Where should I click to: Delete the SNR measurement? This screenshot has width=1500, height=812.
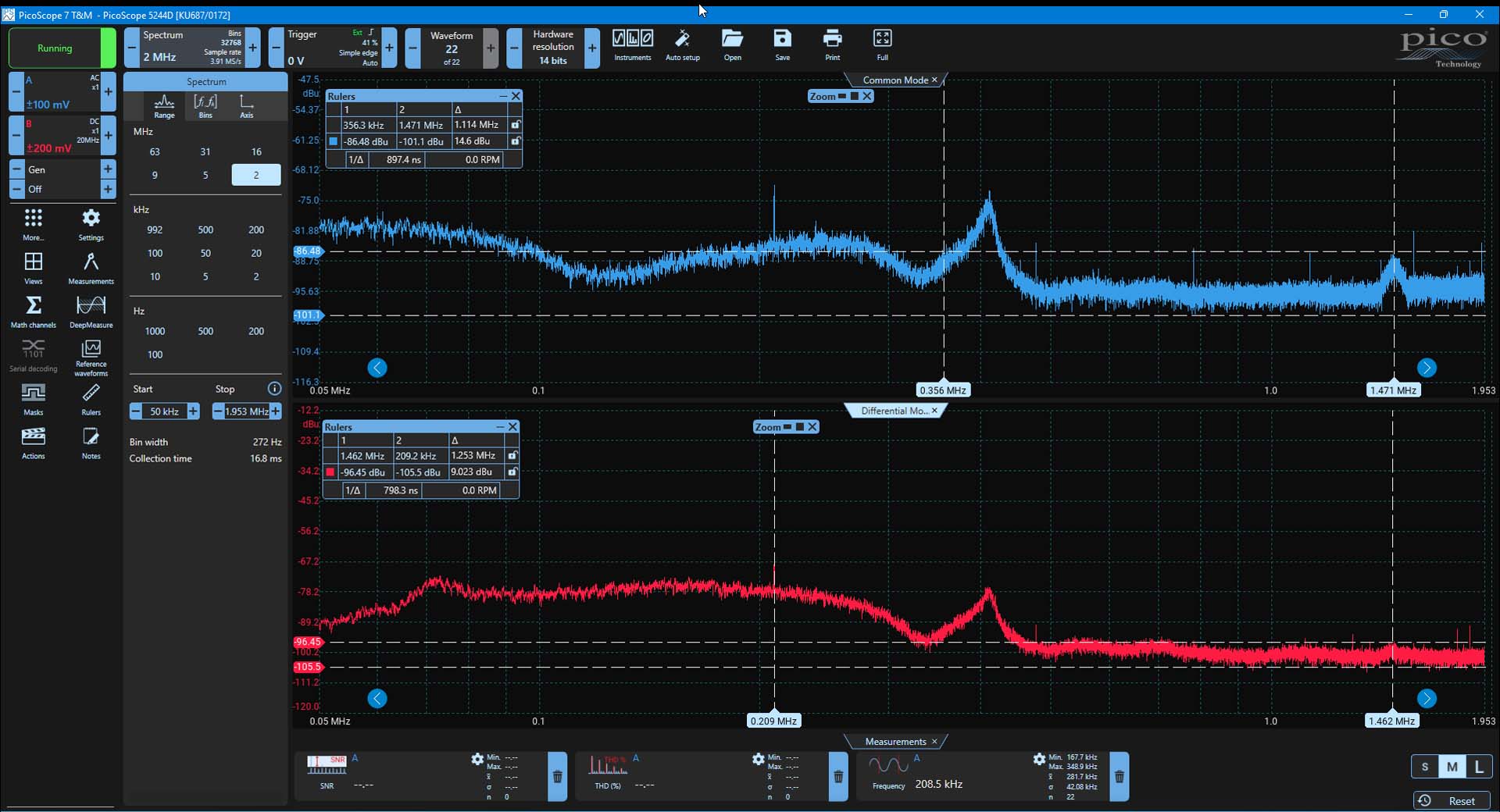coord(557,776)
